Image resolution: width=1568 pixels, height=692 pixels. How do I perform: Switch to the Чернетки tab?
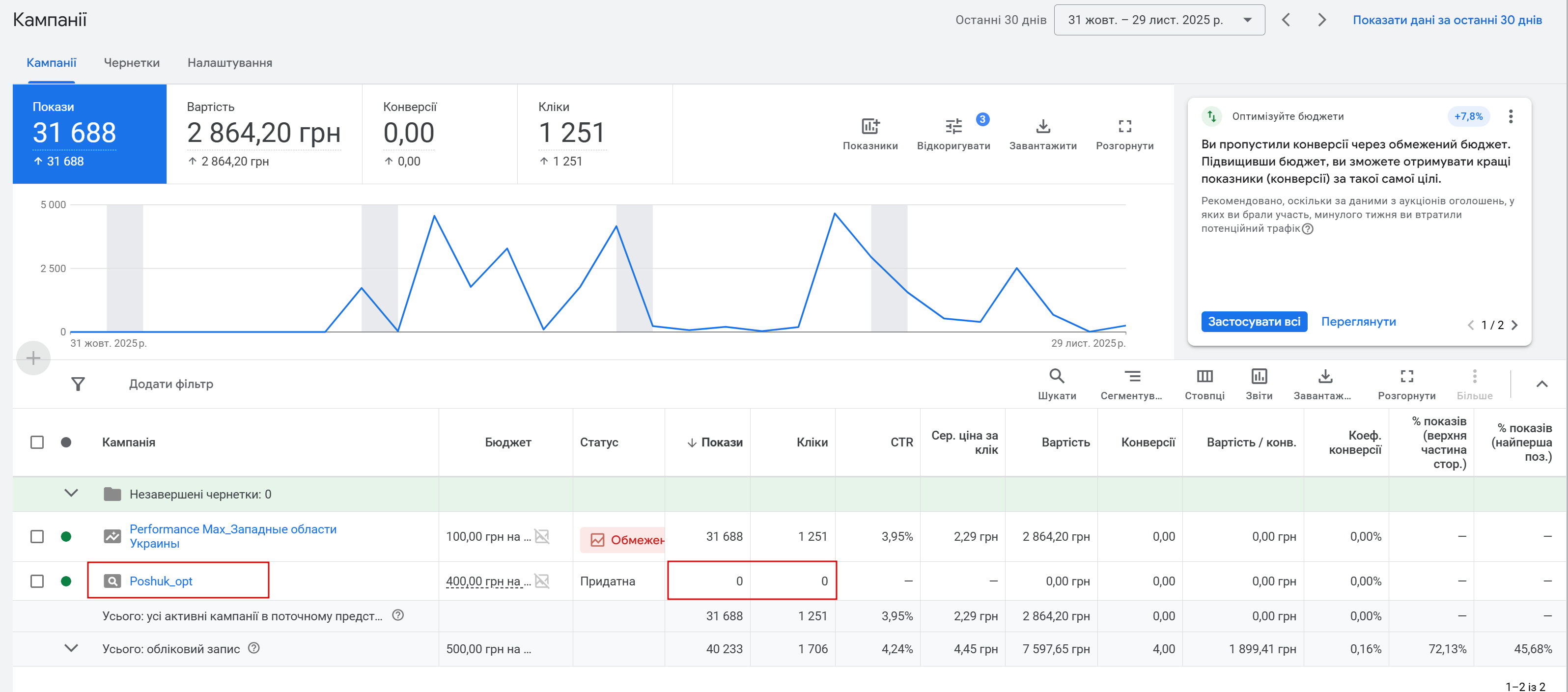132,63
